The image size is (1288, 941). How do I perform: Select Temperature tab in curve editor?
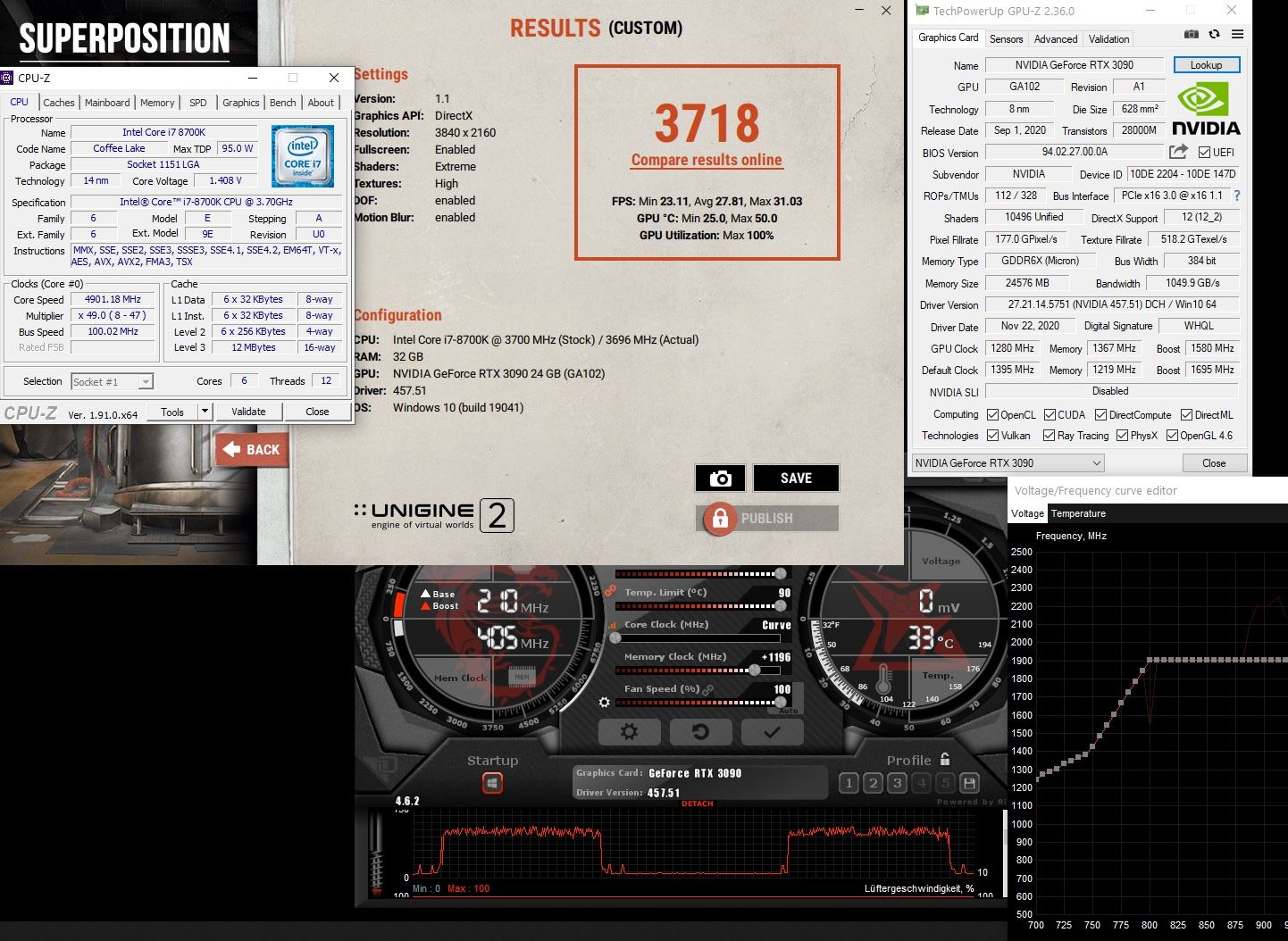[x=1078, y=513]
